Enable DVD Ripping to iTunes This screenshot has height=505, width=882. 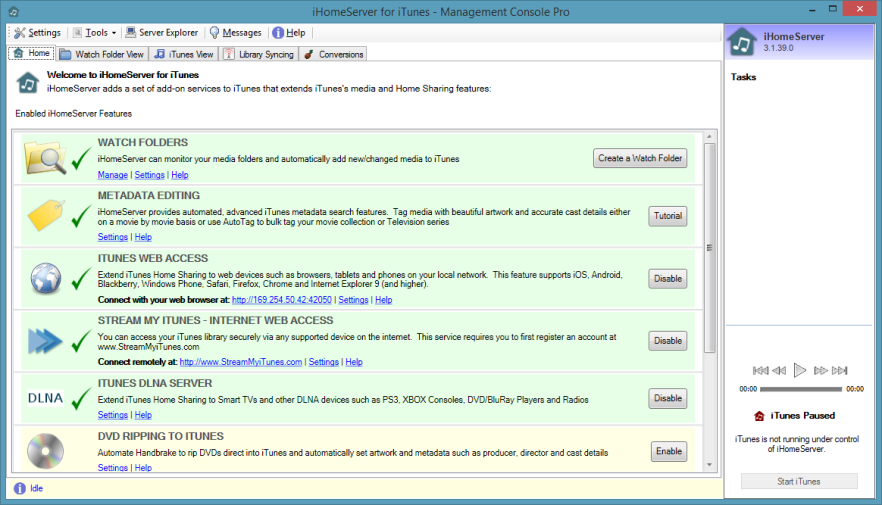pos(668,451)
